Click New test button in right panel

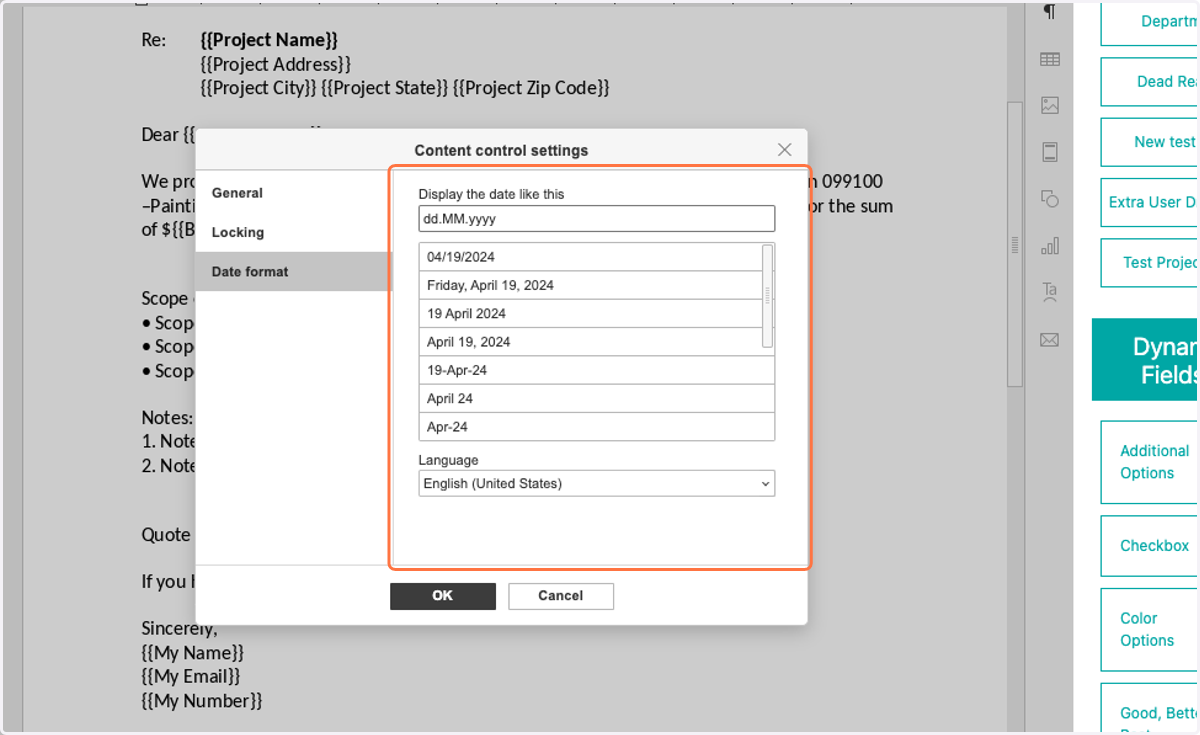tap(1150, 142)
